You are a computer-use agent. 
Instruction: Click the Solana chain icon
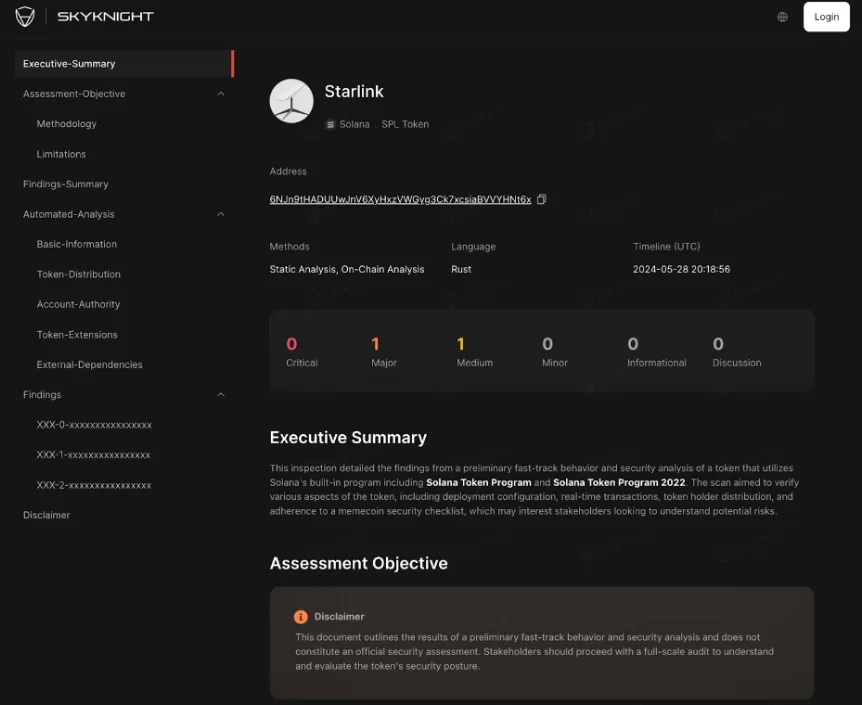(330, 124)
